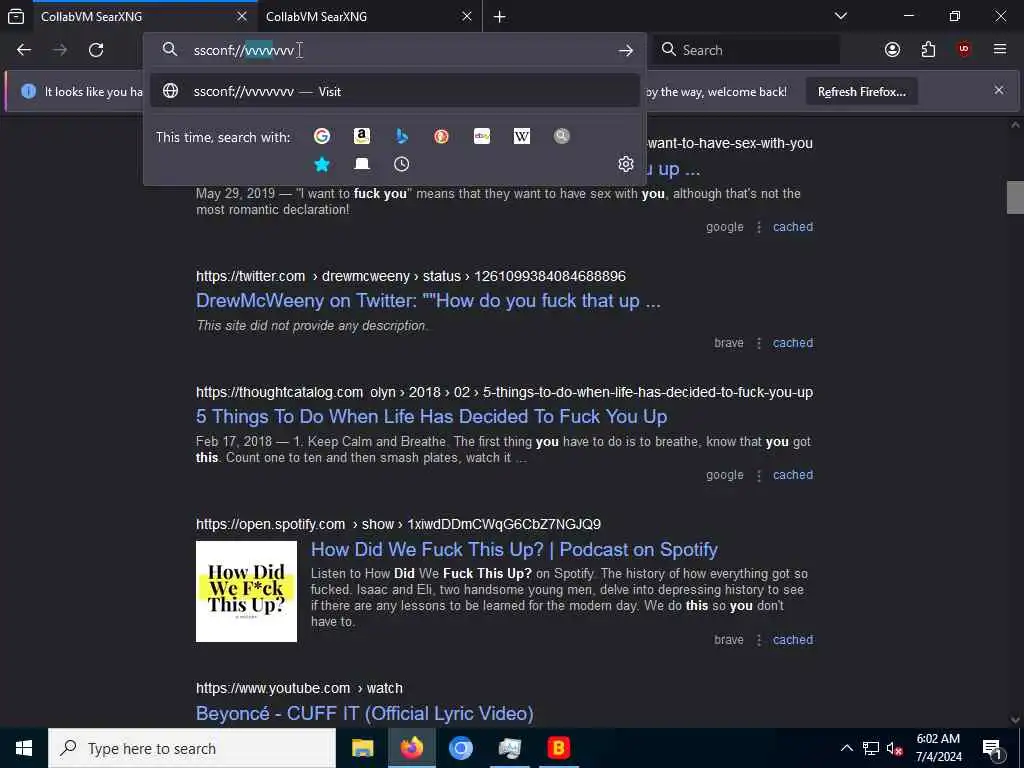Click the uBlock Origin toolbar icon
Image resolution: width=1024 pixels, height=768 pixels.
pyautogui.click(x=964, y=50)
